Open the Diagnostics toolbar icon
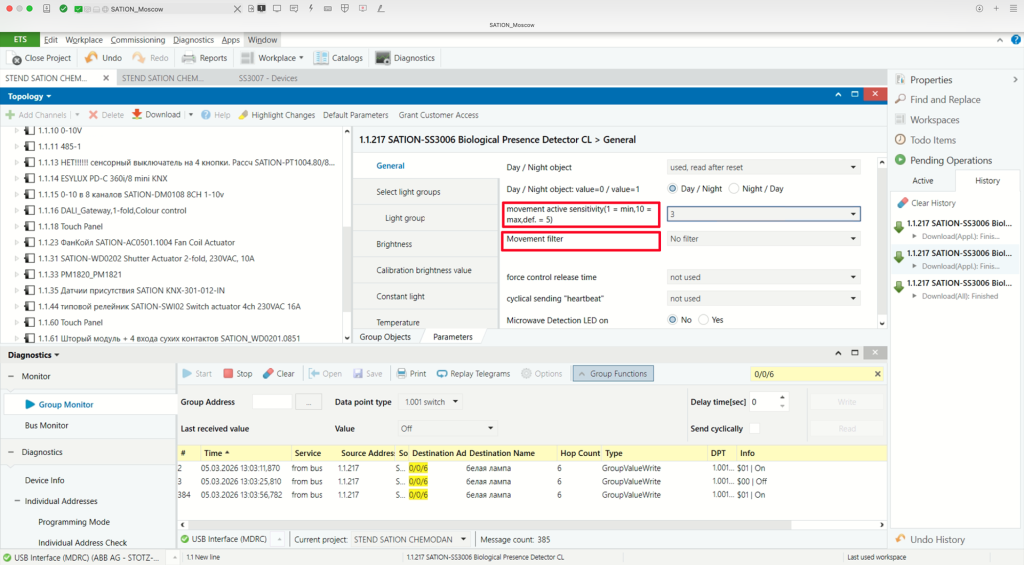Image resolution: width=1024 pixels, height=565 pixels. pyautogui.click(x=383, y=57)
